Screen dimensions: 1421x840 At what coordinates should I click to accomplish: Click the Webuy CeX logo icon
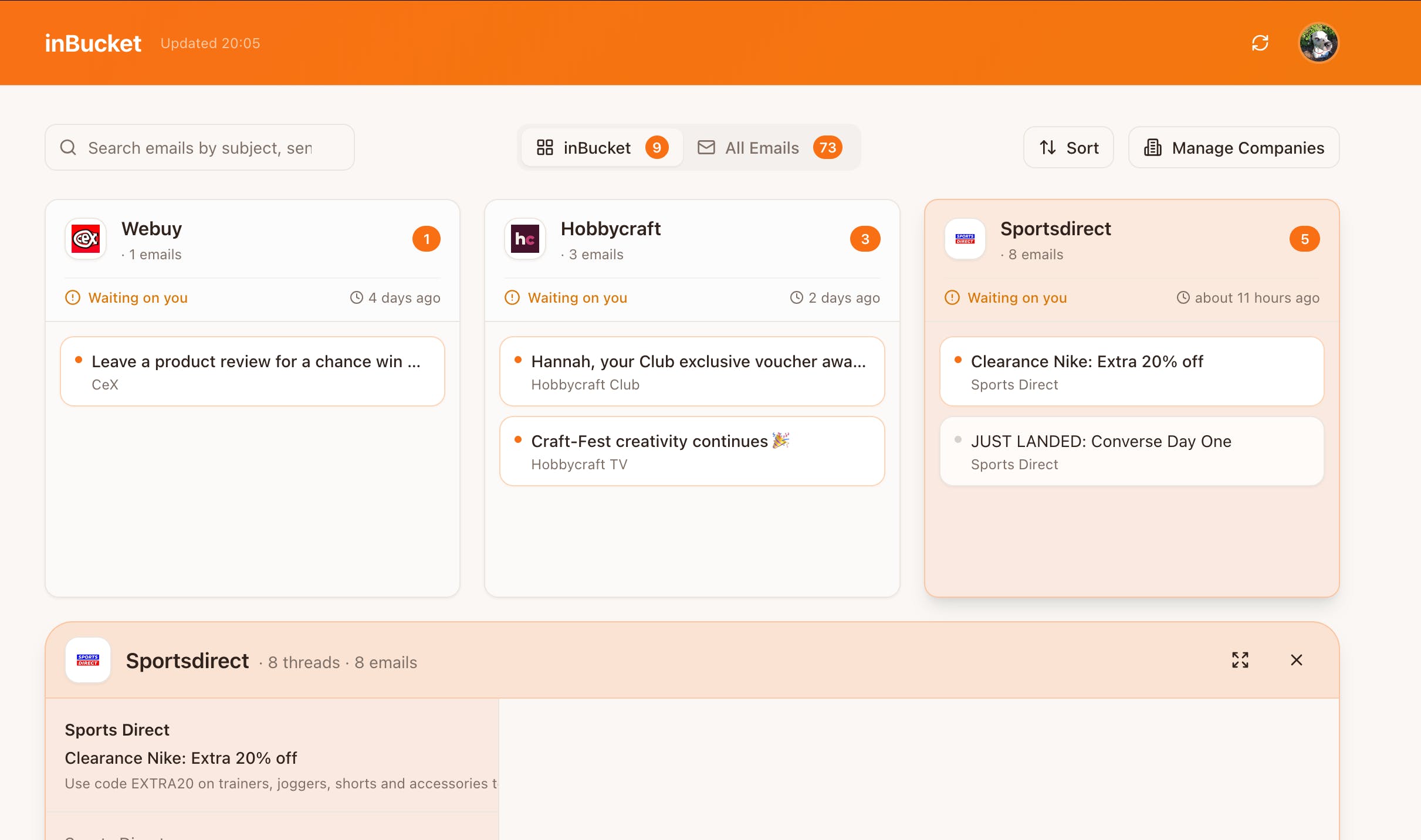(x=86, y=239)
